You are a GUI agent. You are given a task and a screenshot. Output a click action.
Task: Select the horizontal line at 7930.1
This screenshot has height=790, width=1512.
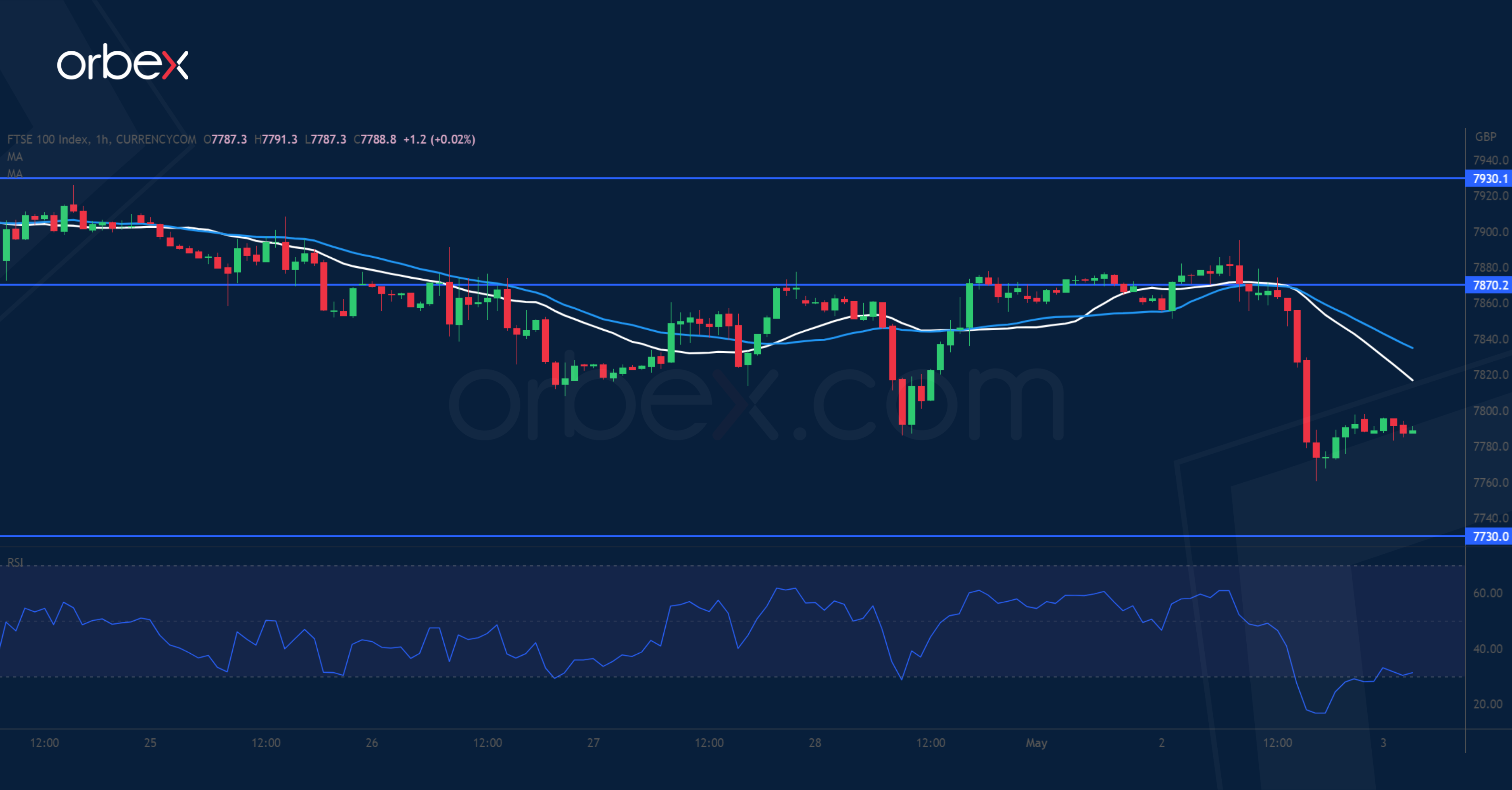pyautogui.click(x=704, y=178)
